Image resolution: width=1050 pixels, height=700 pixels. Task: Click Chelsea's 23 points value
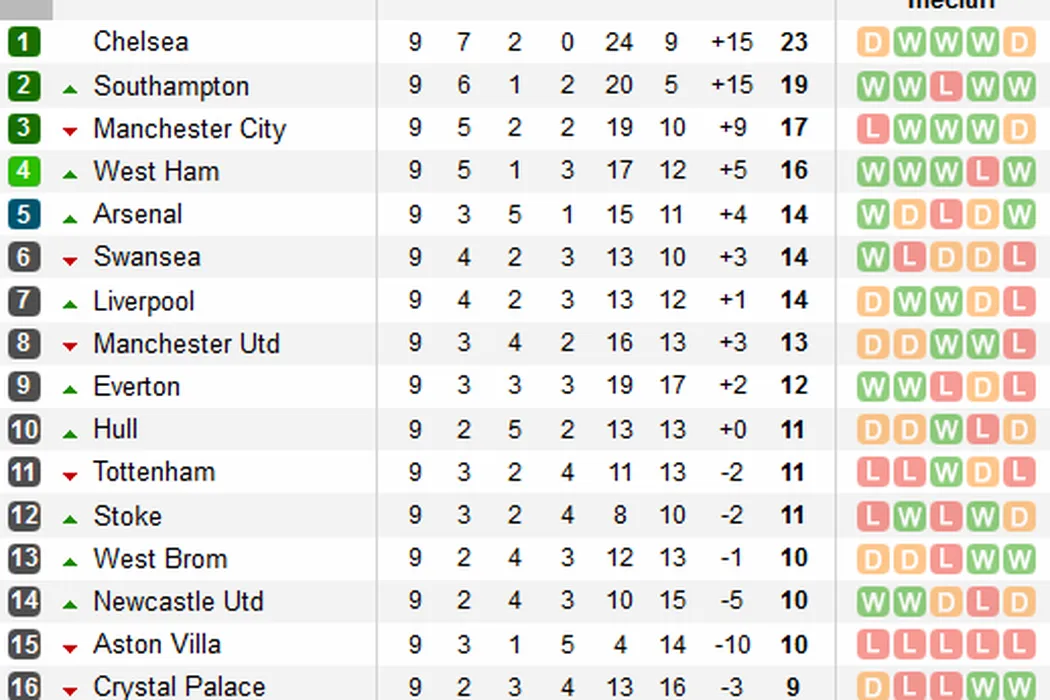point(793,42)
